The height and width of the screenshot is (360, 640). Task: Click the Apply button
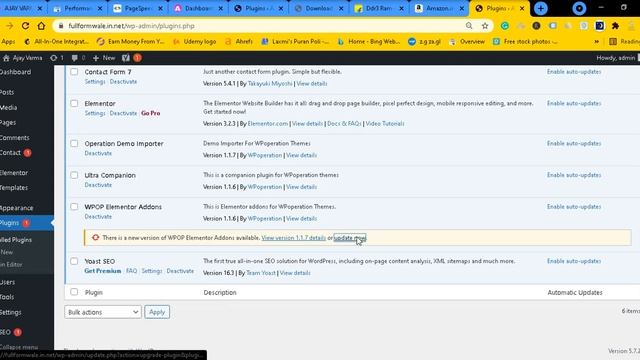(157, 312)
